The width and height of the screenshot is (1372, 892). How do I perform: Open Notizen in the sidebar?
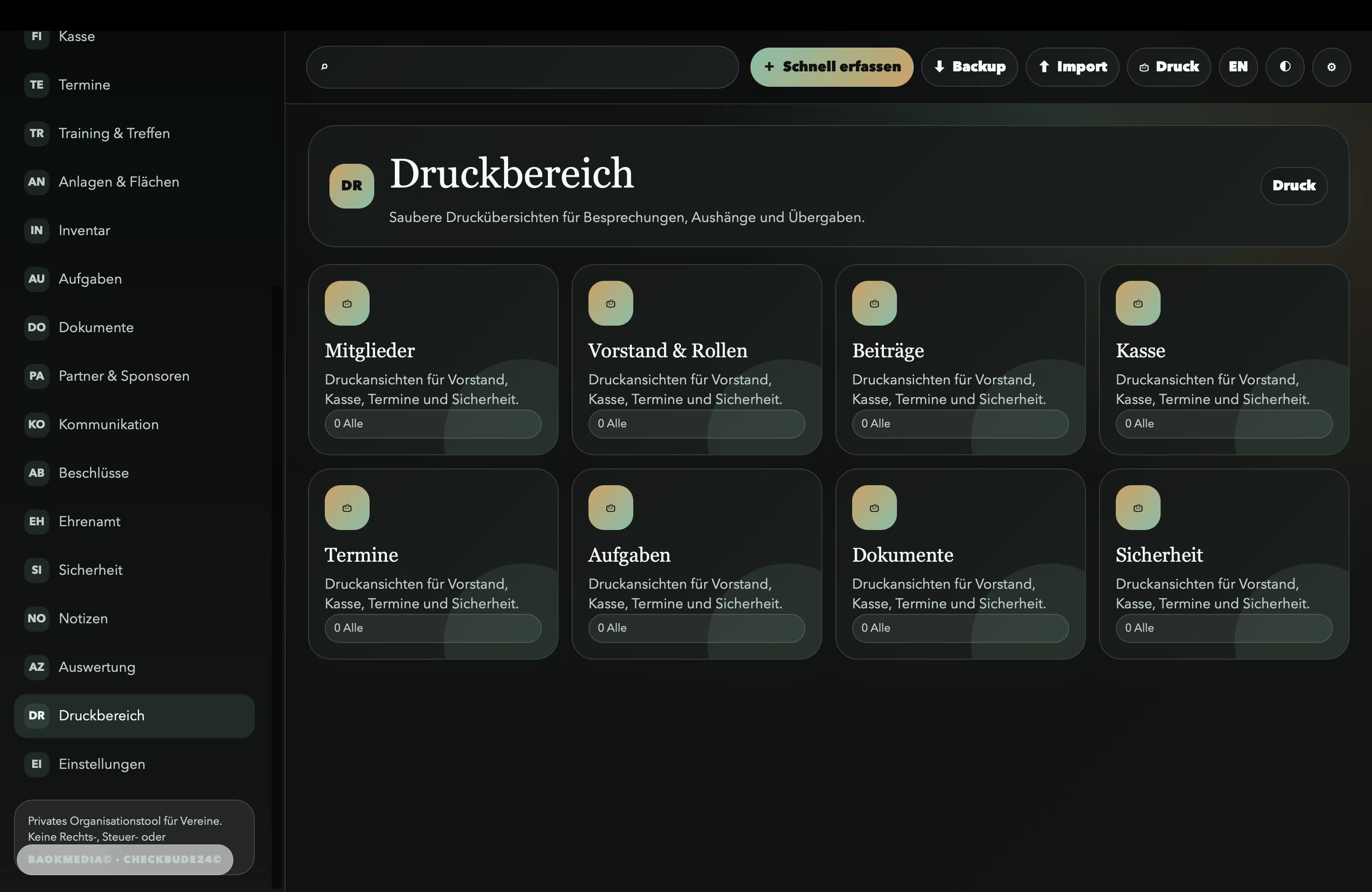point(134,618)
